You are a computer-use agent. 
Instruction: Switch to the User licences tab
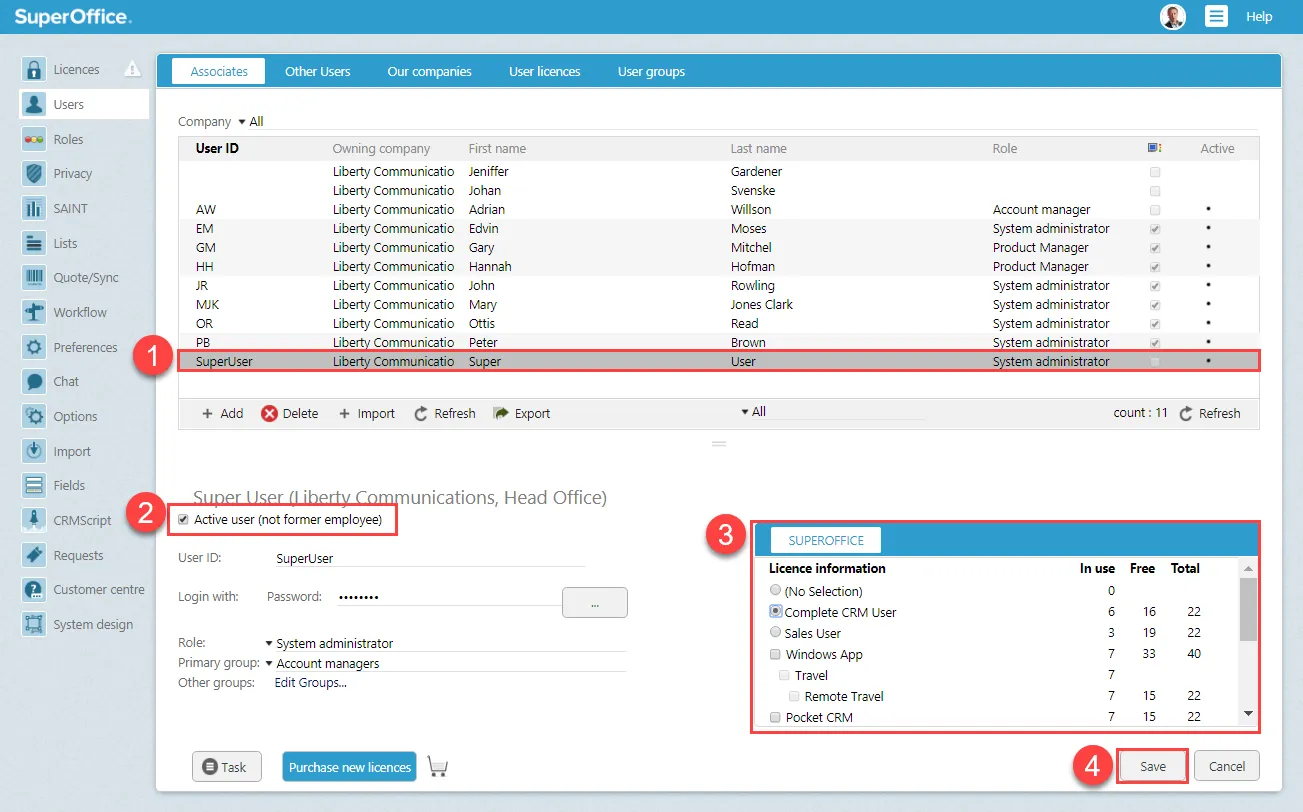544,72
